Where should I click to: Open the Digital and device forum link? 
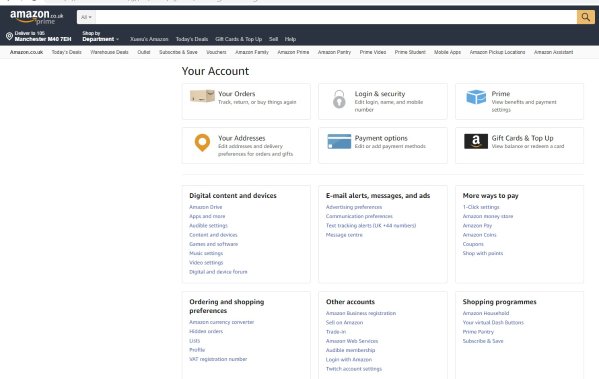[x=218, y=272]
